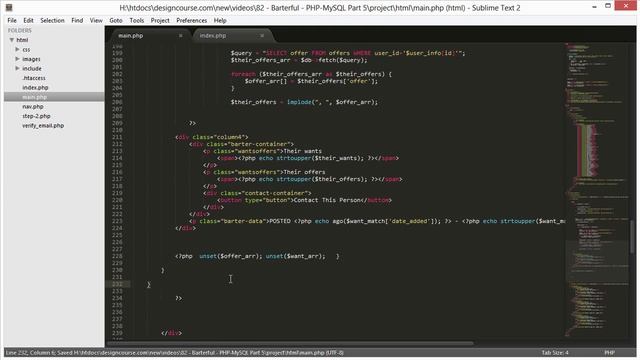The height and width of the screenshot is (360, 640).
Task: Click the 'Contact This Person' button text
Action: point(327,200)
